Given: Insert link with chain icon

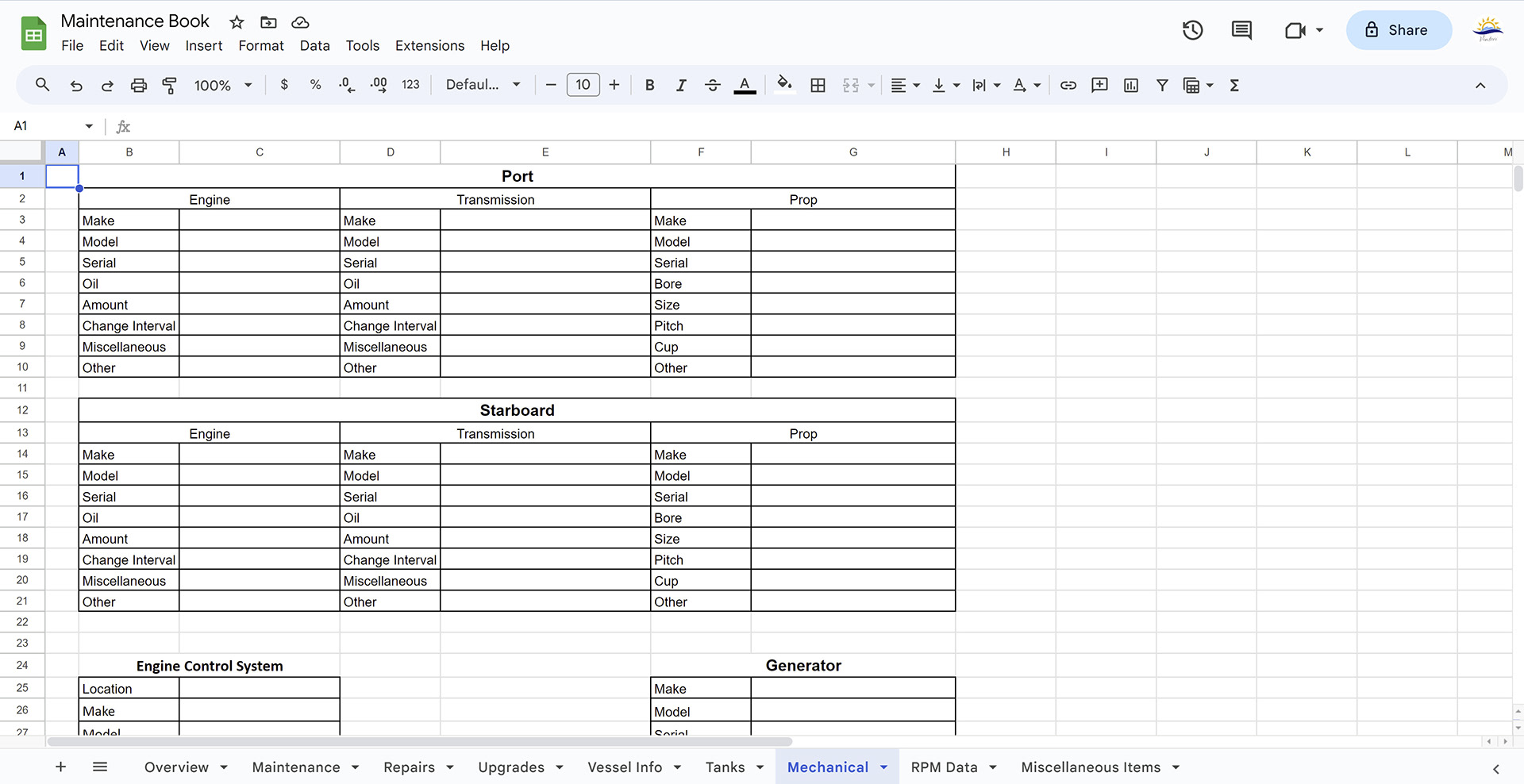Looking at the screenshot, I should [x=1068, y=85].
